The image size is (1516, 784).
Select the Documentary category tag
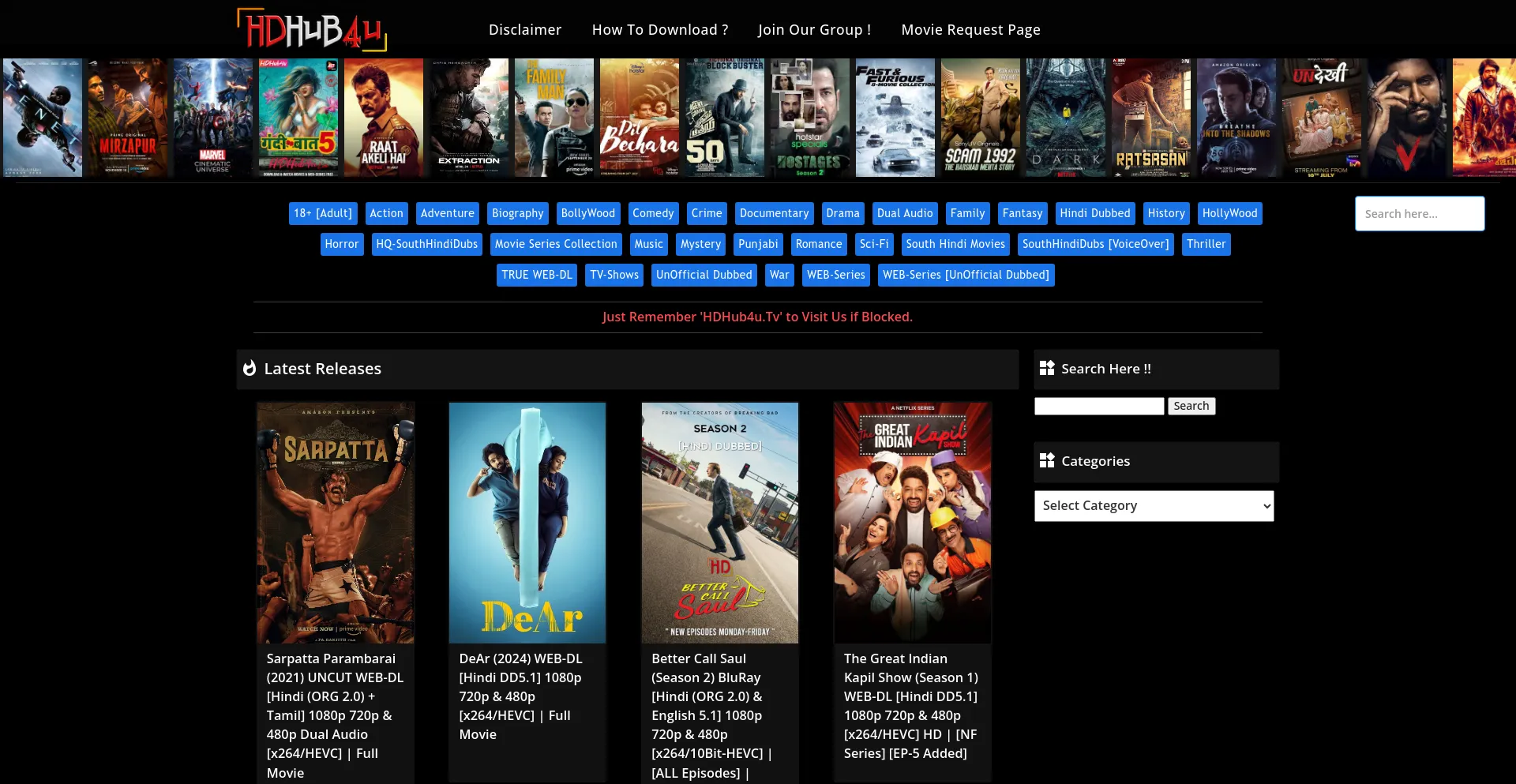[775, 213]
